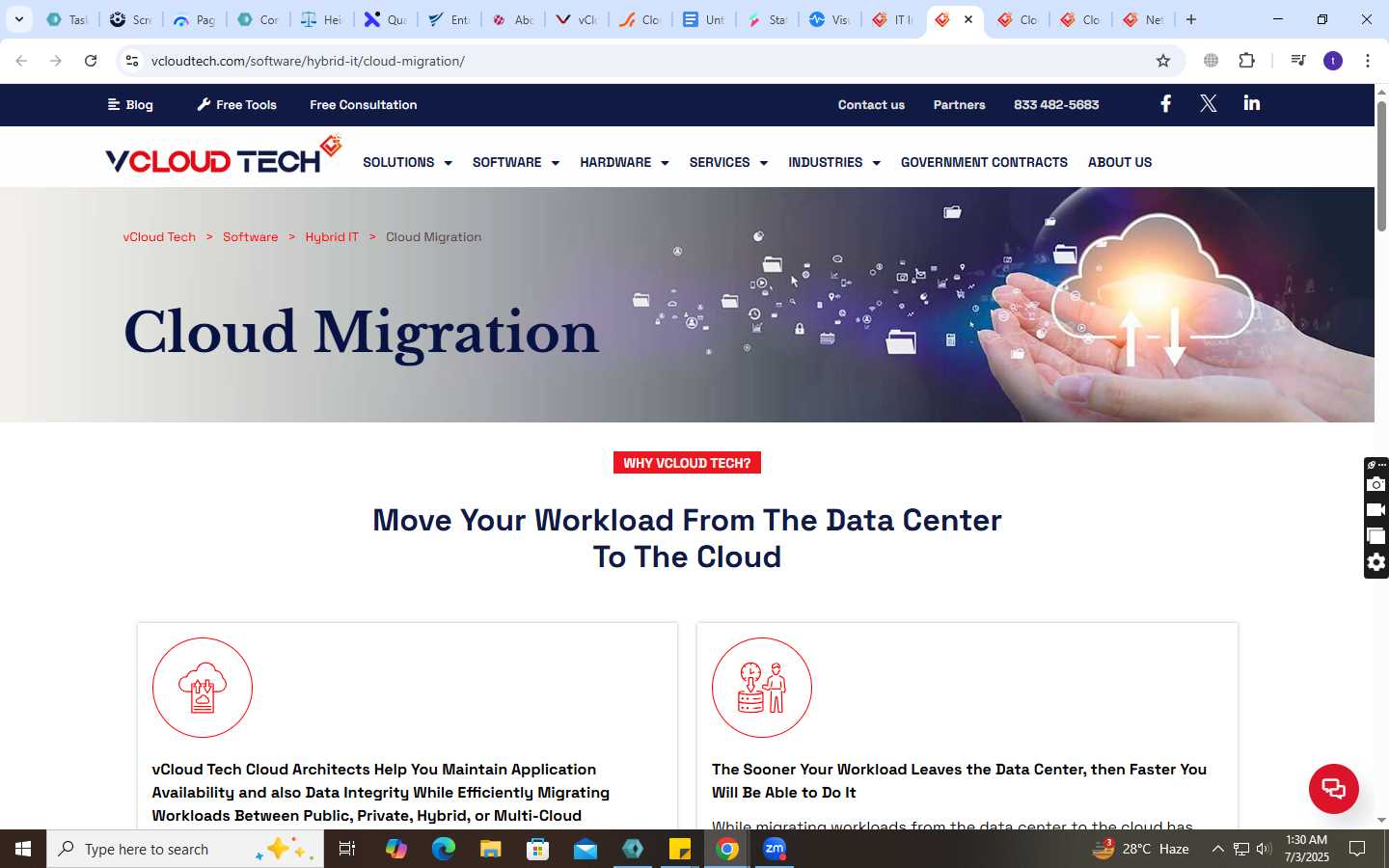Bookmark this page with the star icon
This screenshot has width=1389, height=868.
(1163, 61)
